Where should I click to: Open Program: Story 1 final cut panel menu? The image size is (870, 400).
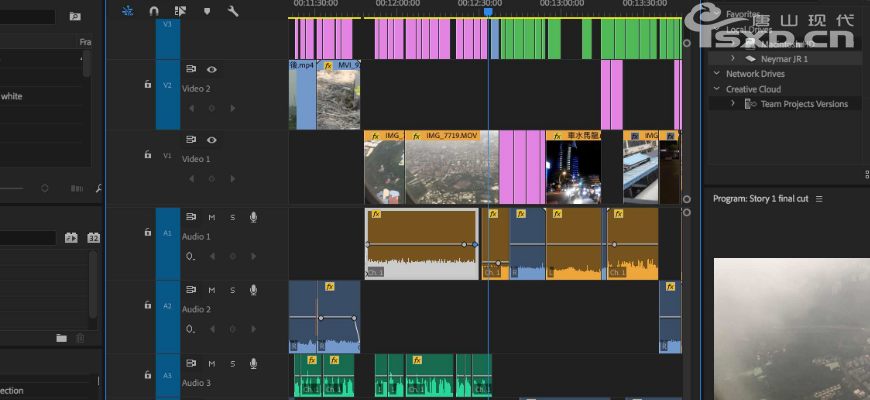point(819,199)
